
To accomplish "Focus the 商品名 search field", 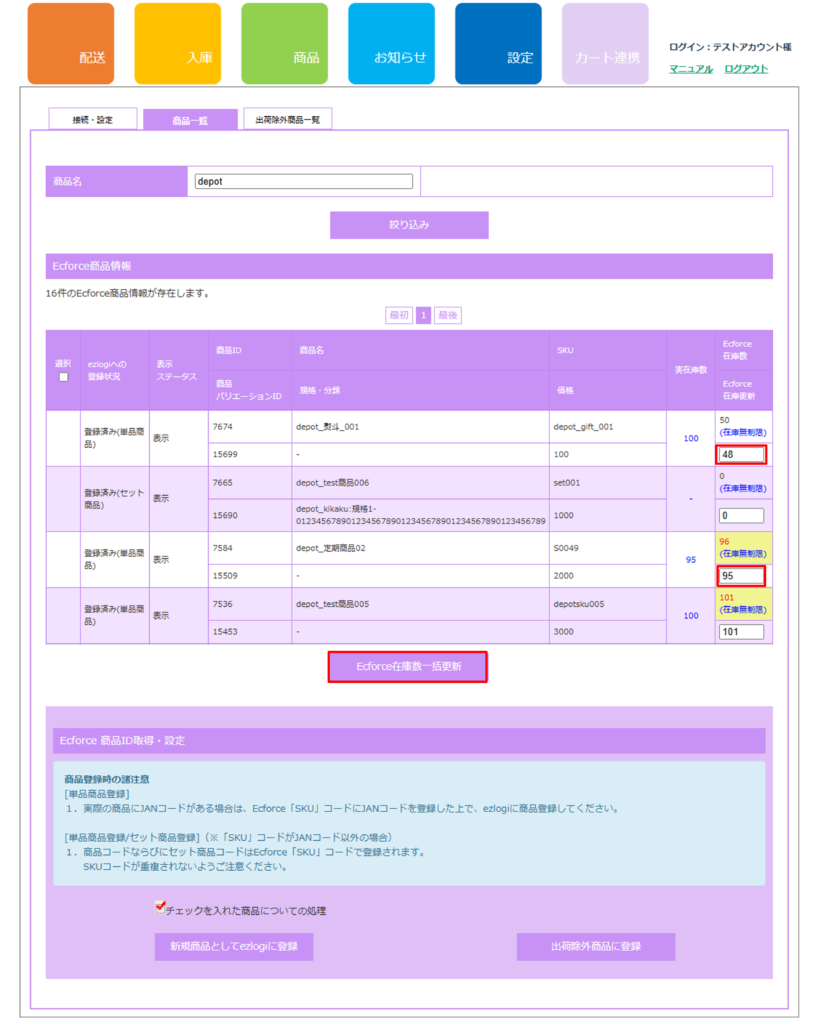I will [x=304, y=182].
